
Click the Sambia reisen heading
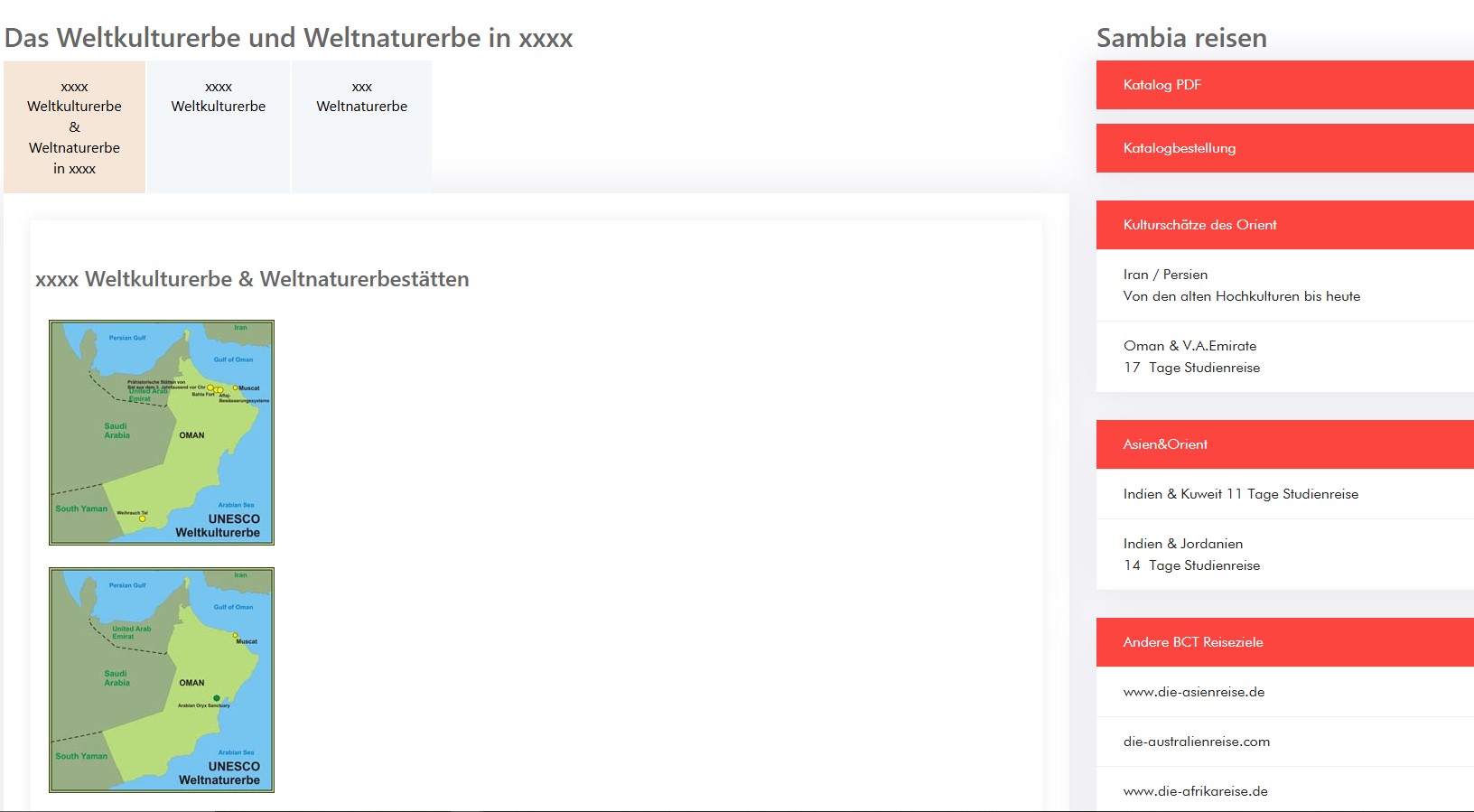(1181, 38)
